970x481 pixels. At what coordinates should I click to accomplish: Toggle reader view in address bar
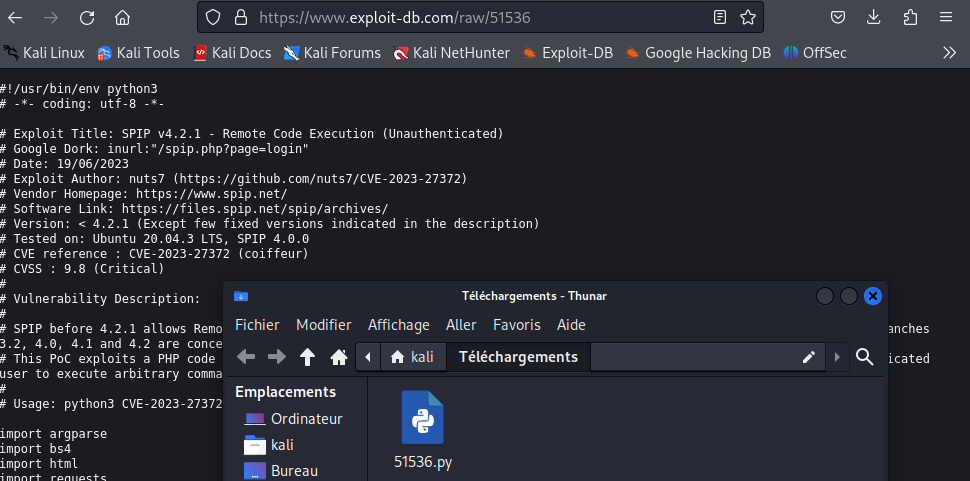[719, 17]
